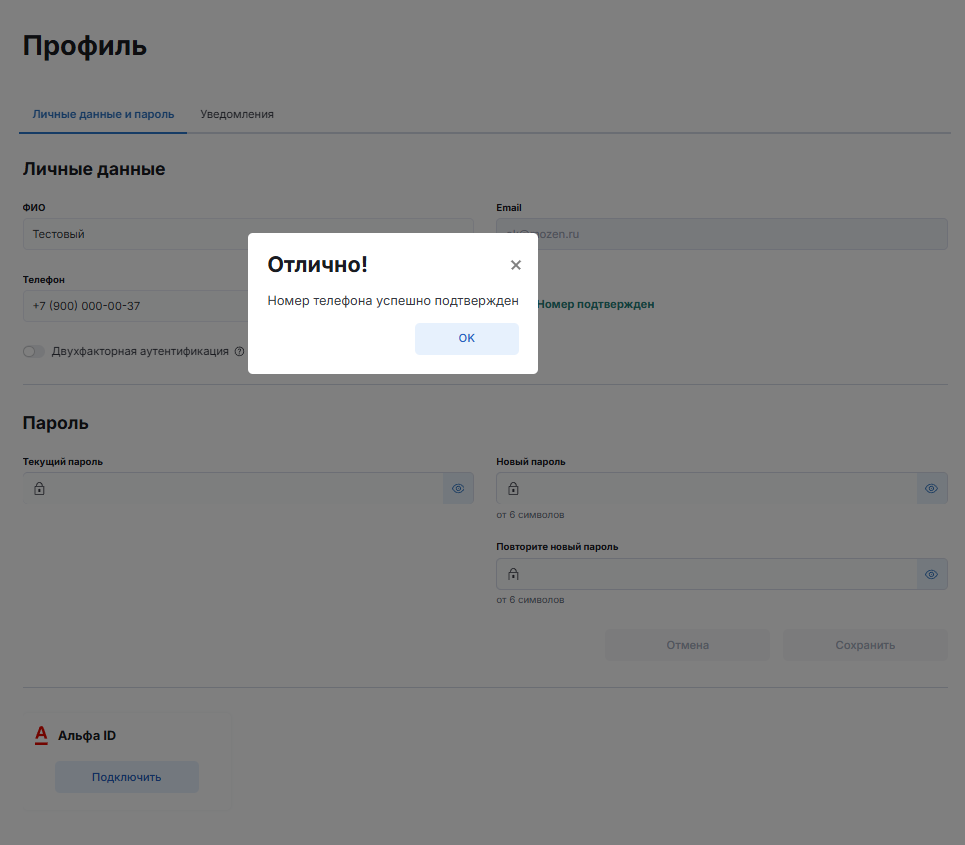
Task: Open the Личные данные и пароль tab
Action: [x=103, y=114]
